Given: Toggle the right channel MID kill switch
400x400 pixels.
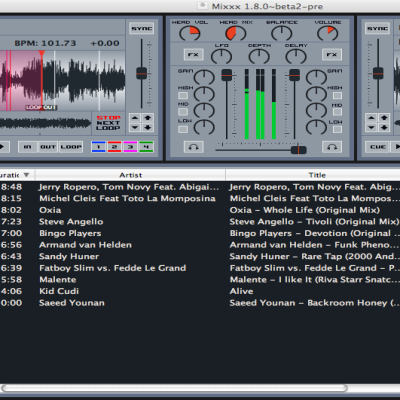Looking at the screenshot, I should click(x=337, y=112).
